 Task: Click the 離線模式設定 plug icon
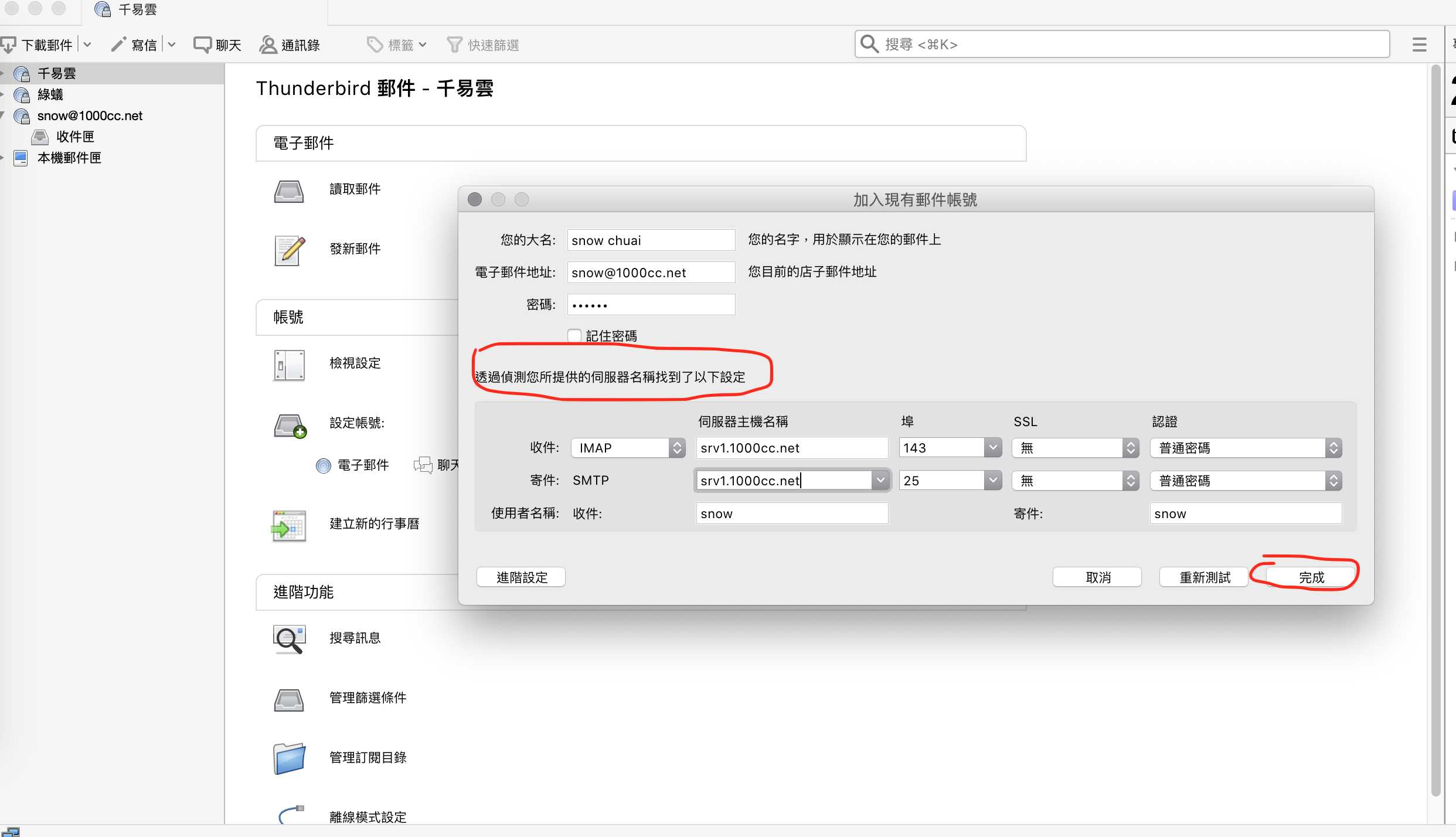tap(291, 815)
